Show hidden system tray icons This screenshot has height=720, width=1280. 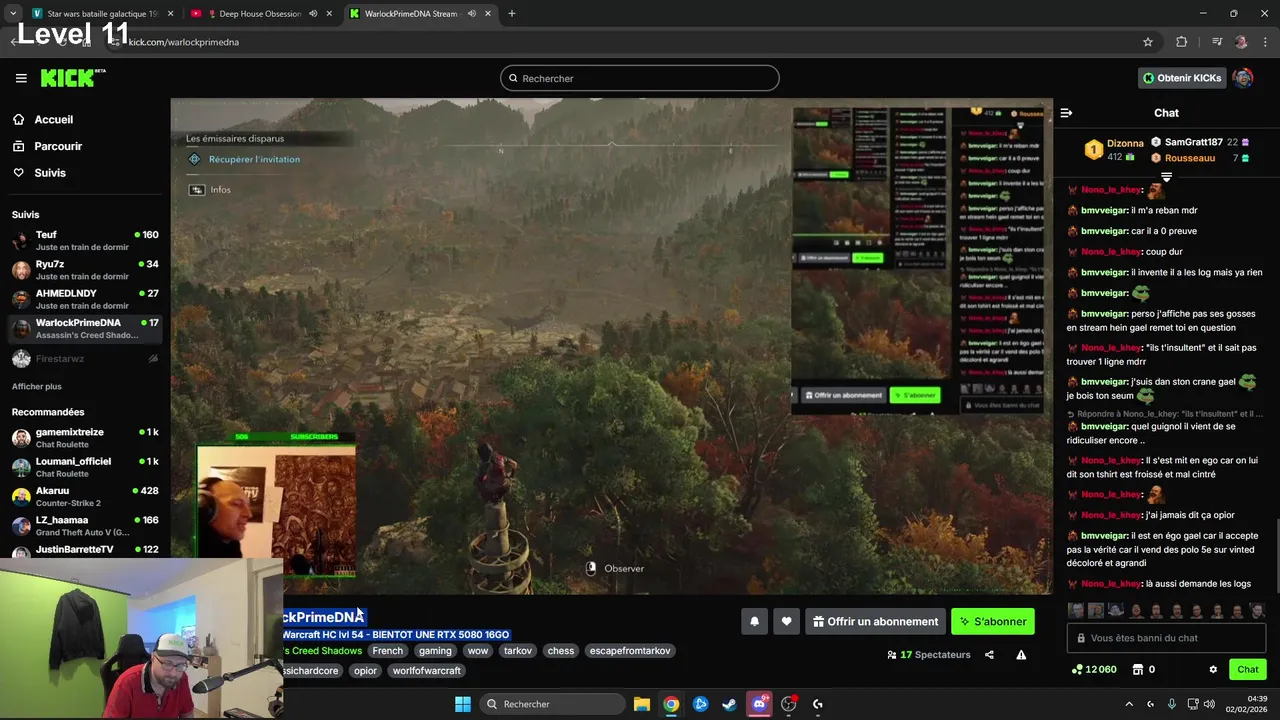(1129, 704)
